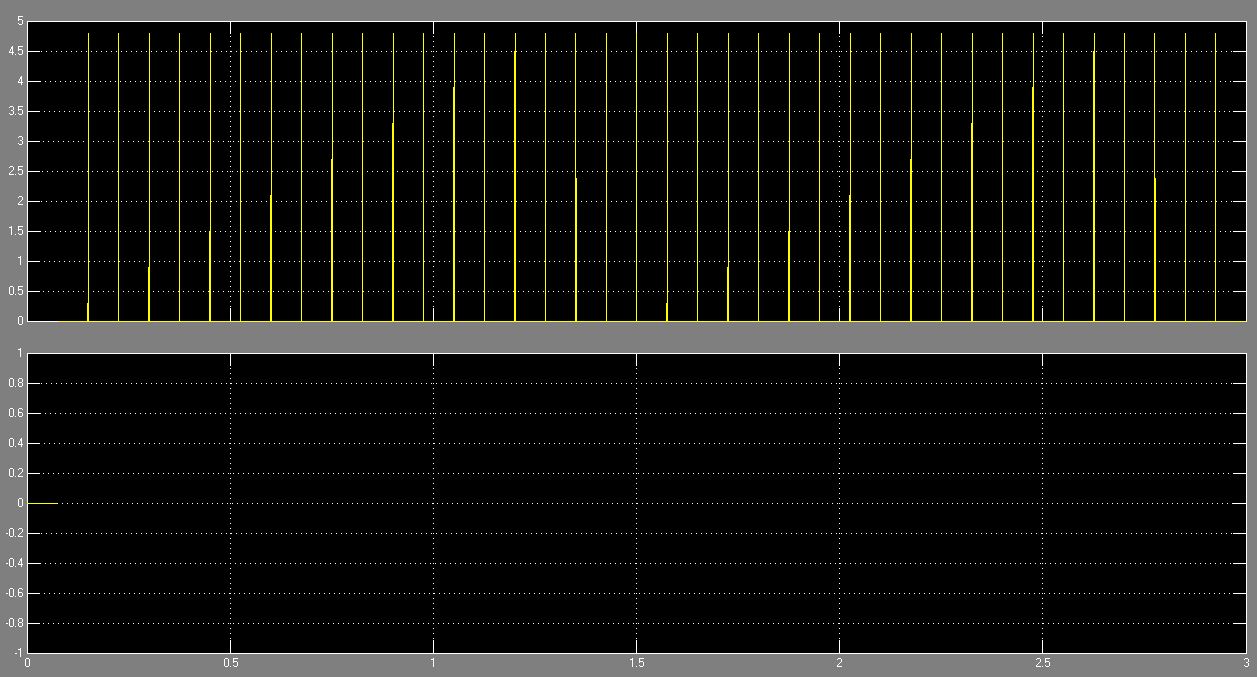Select the 3.9-high thick pulse near time 2.5

pos(1033,205)
